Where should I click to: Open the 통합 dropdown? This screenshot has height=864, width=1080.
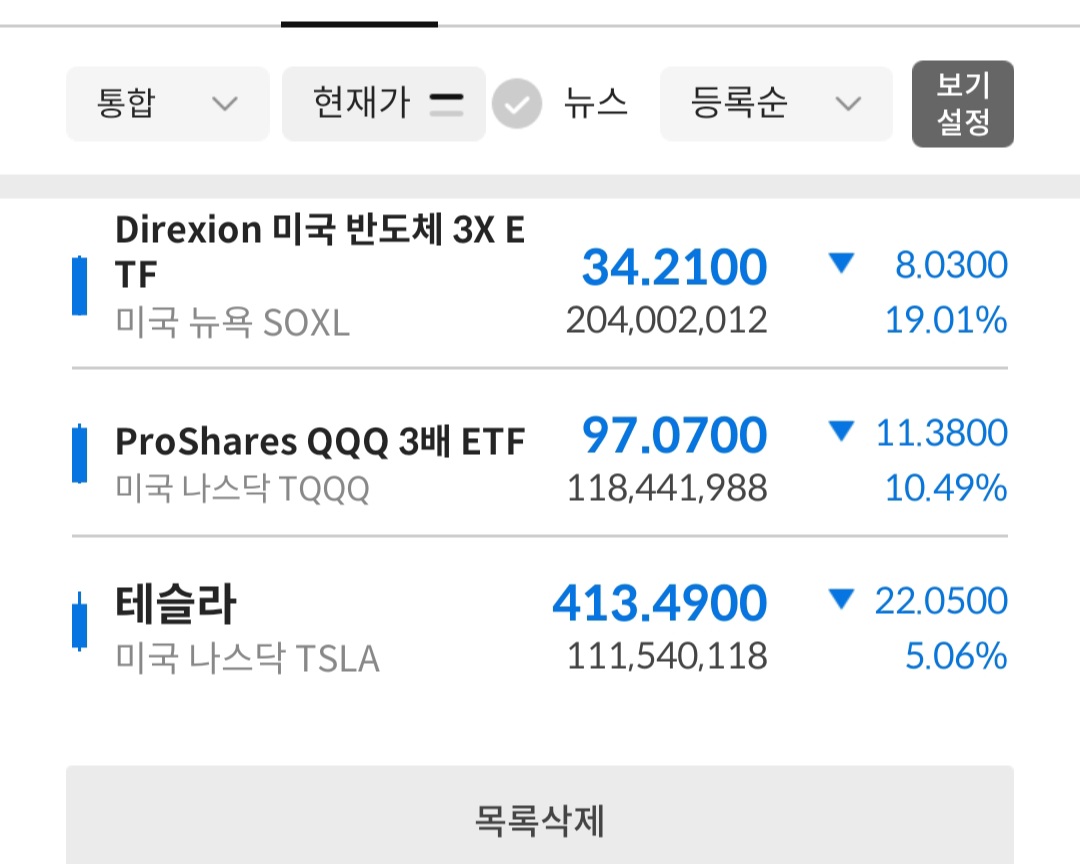[x=167, y=104]
